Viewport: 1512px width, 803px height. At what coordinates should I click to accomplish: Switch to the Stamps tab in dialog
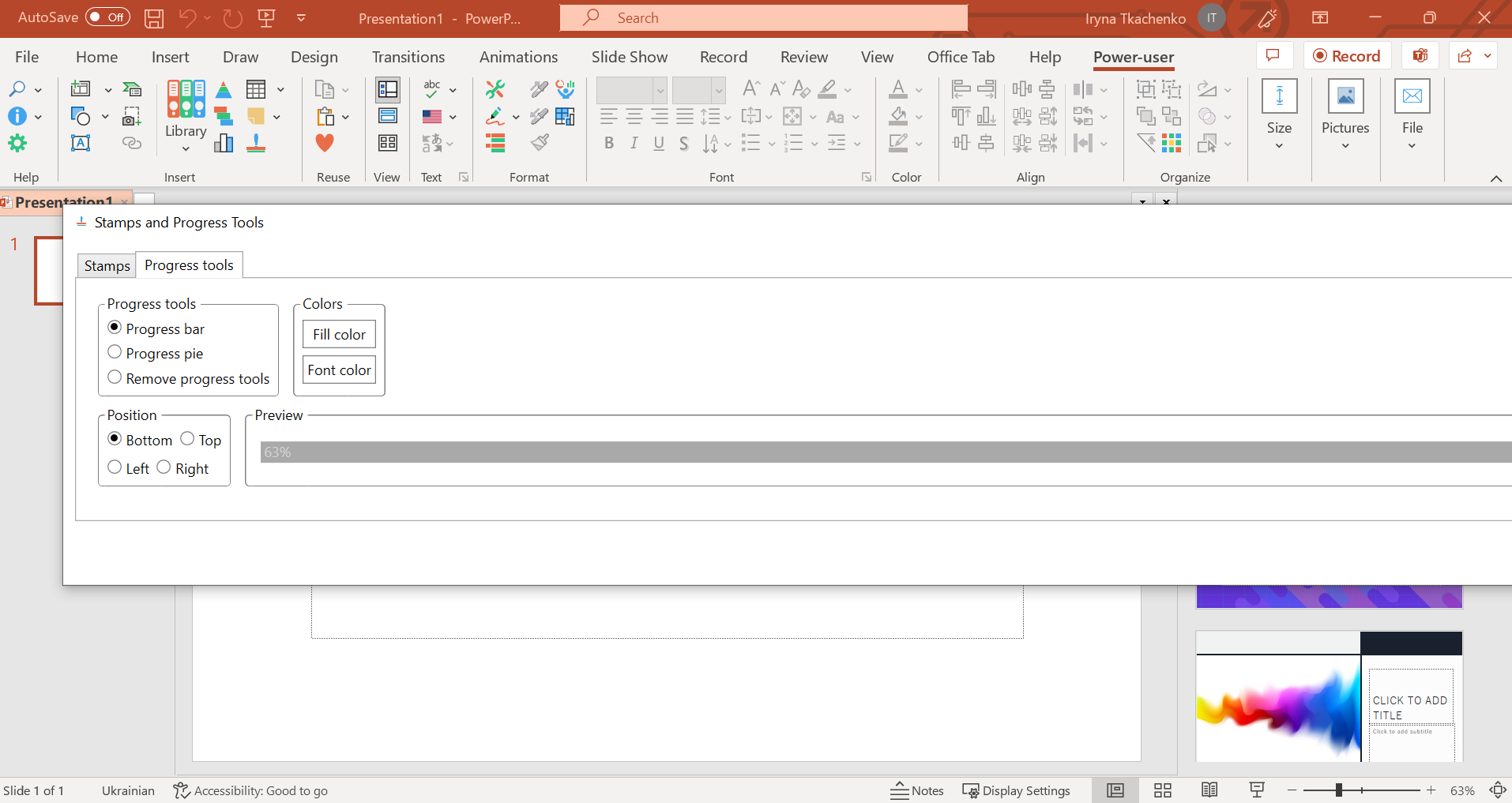pyautogui.click(x=107, y=266)
